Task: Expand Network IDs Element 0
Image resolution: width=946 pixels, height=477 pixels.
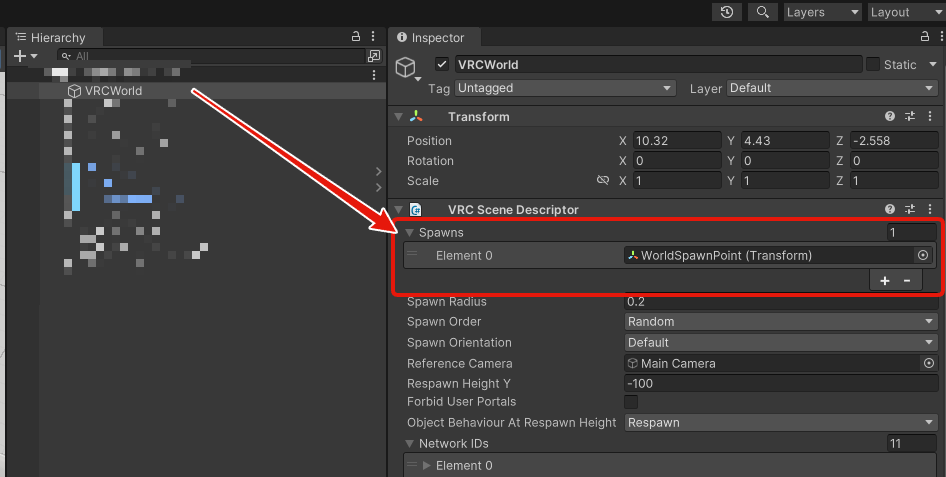Action: click(x=427, y=465)
